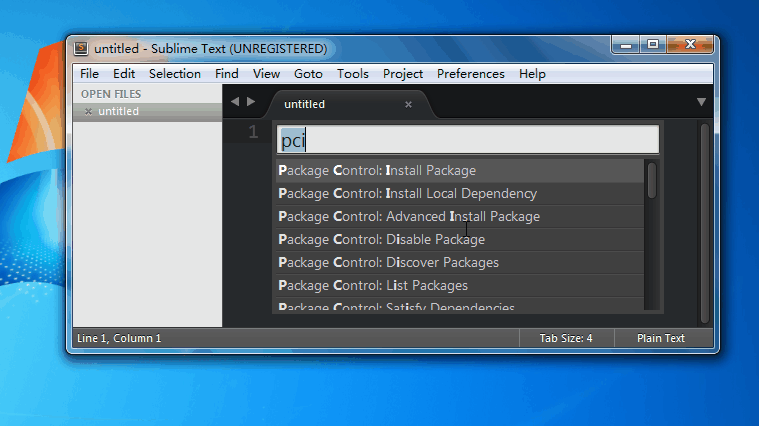Choose Package Control: Install Package
This screenshot has width=759, height=426.
coord(460,170)
